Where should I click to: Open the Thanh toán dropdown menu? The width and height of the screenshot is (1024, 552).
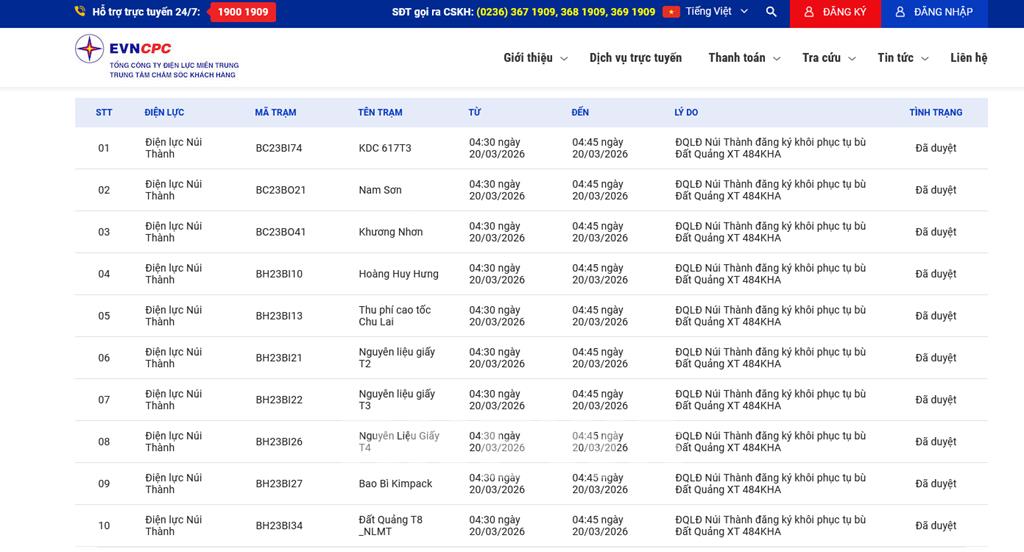click(744, 58)
